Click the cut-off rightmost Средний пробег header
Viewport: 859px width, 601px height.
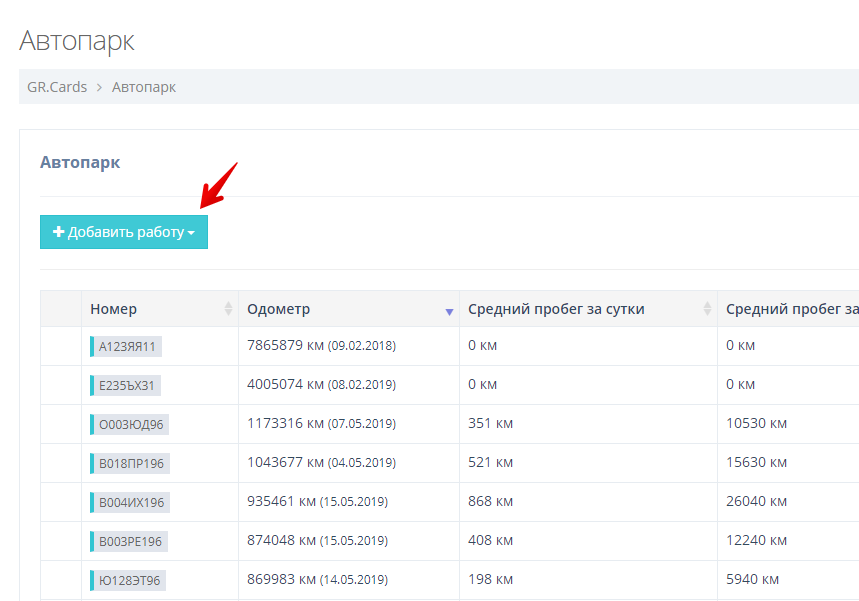pyautogui.click(x=791, y=309)
